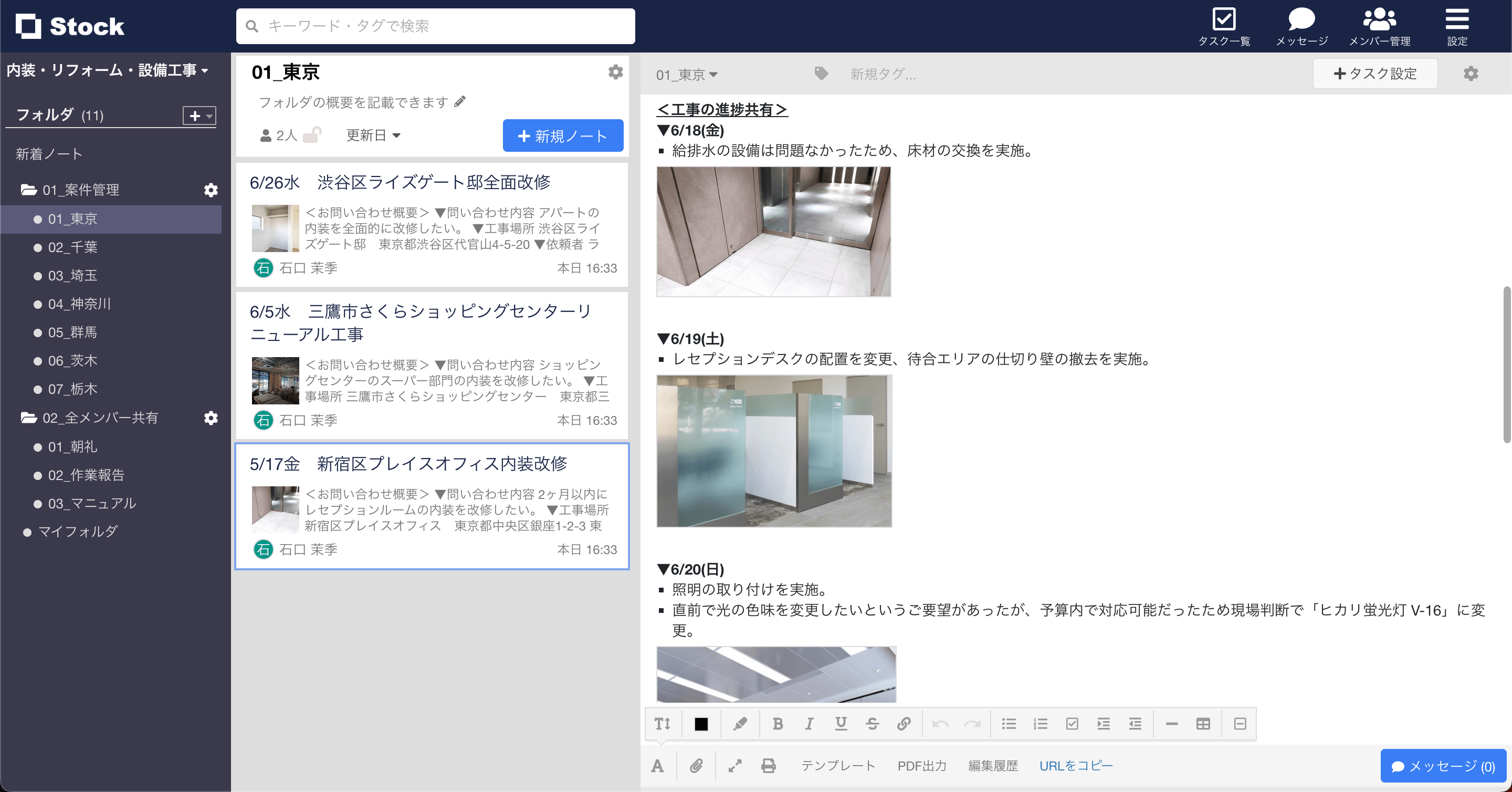Collapse the 02_全メンバー共有 folder
This screenshot has width=1512, height=792.
pyautogui.click(x=28, y=418)
